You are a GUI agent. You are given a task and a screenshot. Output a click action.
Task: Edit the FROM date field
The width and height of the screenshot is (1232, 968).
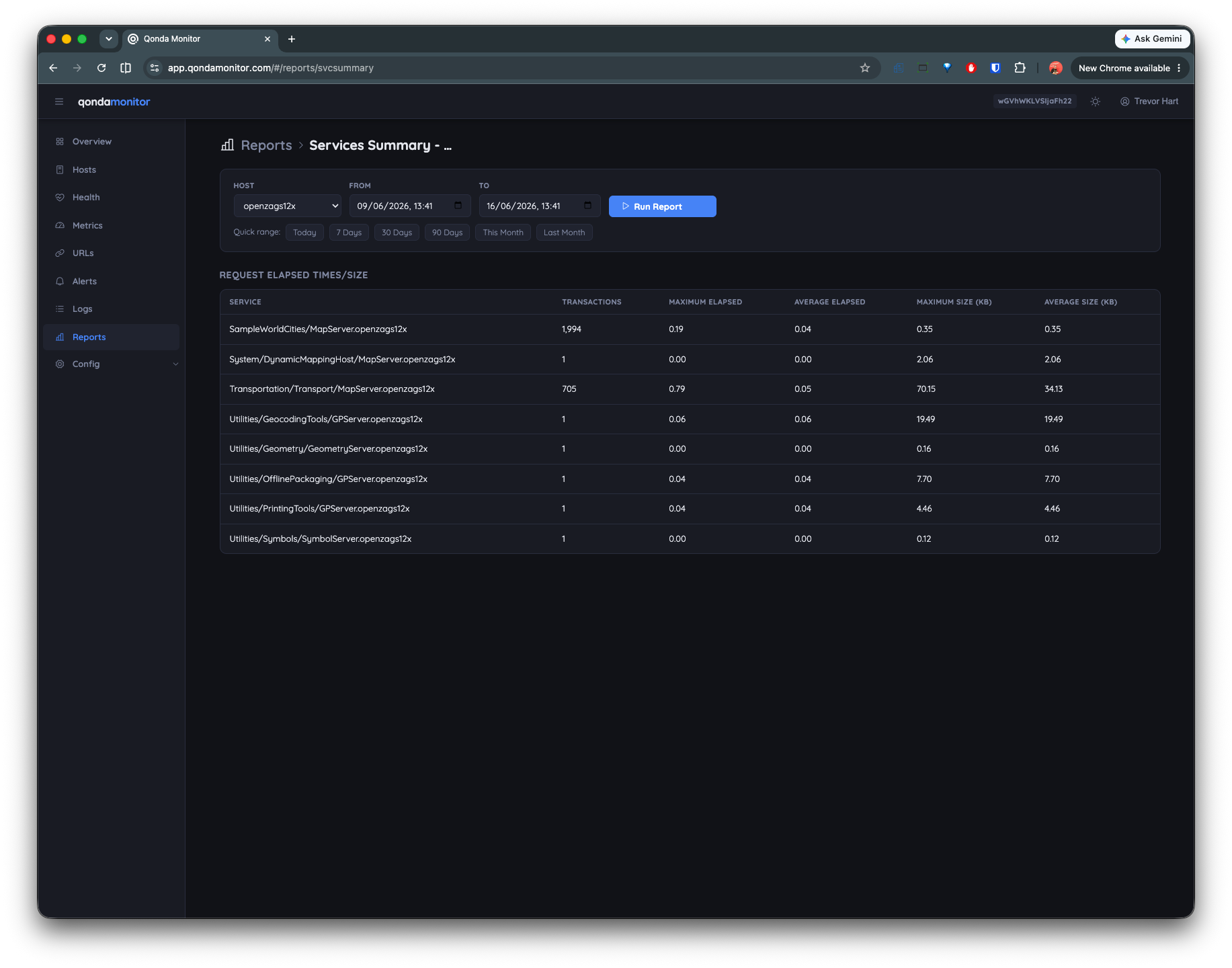[x=410, y=206]
